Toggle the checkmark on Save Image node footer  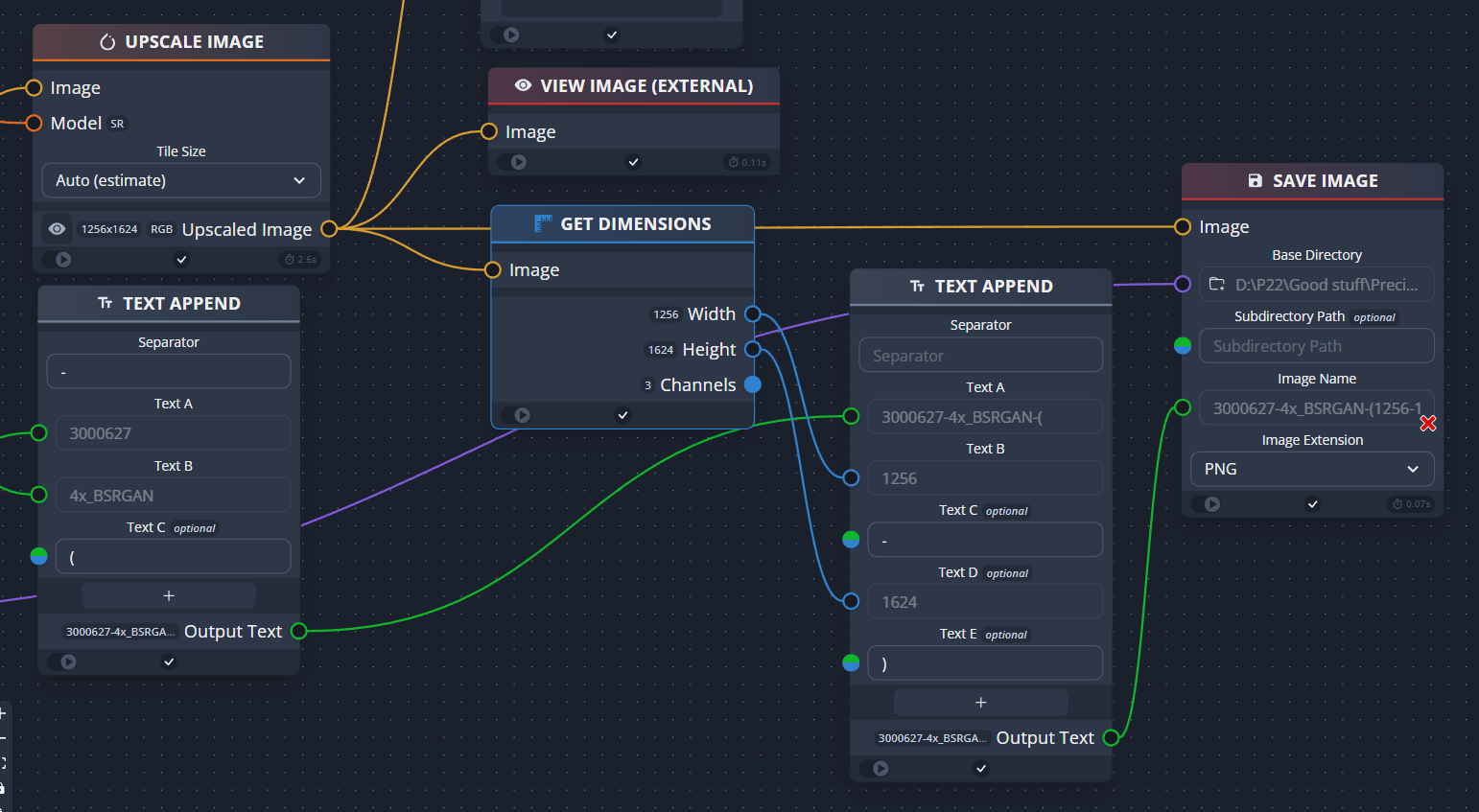coord(1312,503)
